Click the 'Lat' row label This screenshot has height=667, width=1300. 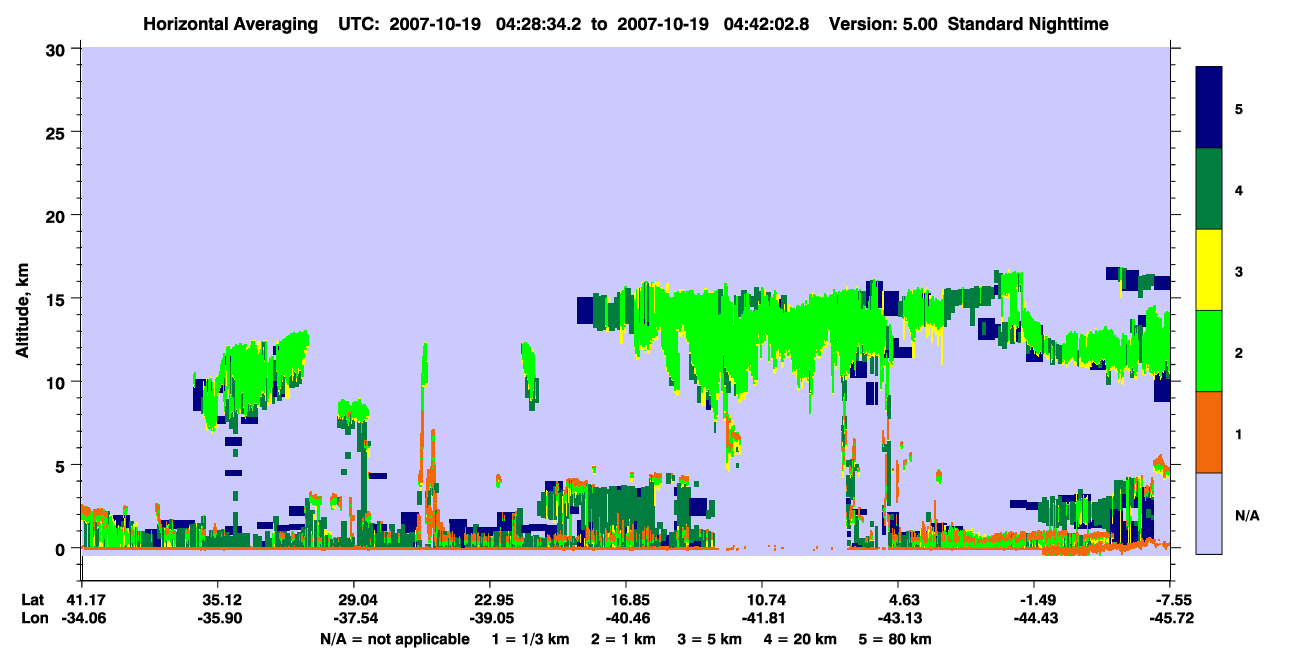click(x=33, y=600)
